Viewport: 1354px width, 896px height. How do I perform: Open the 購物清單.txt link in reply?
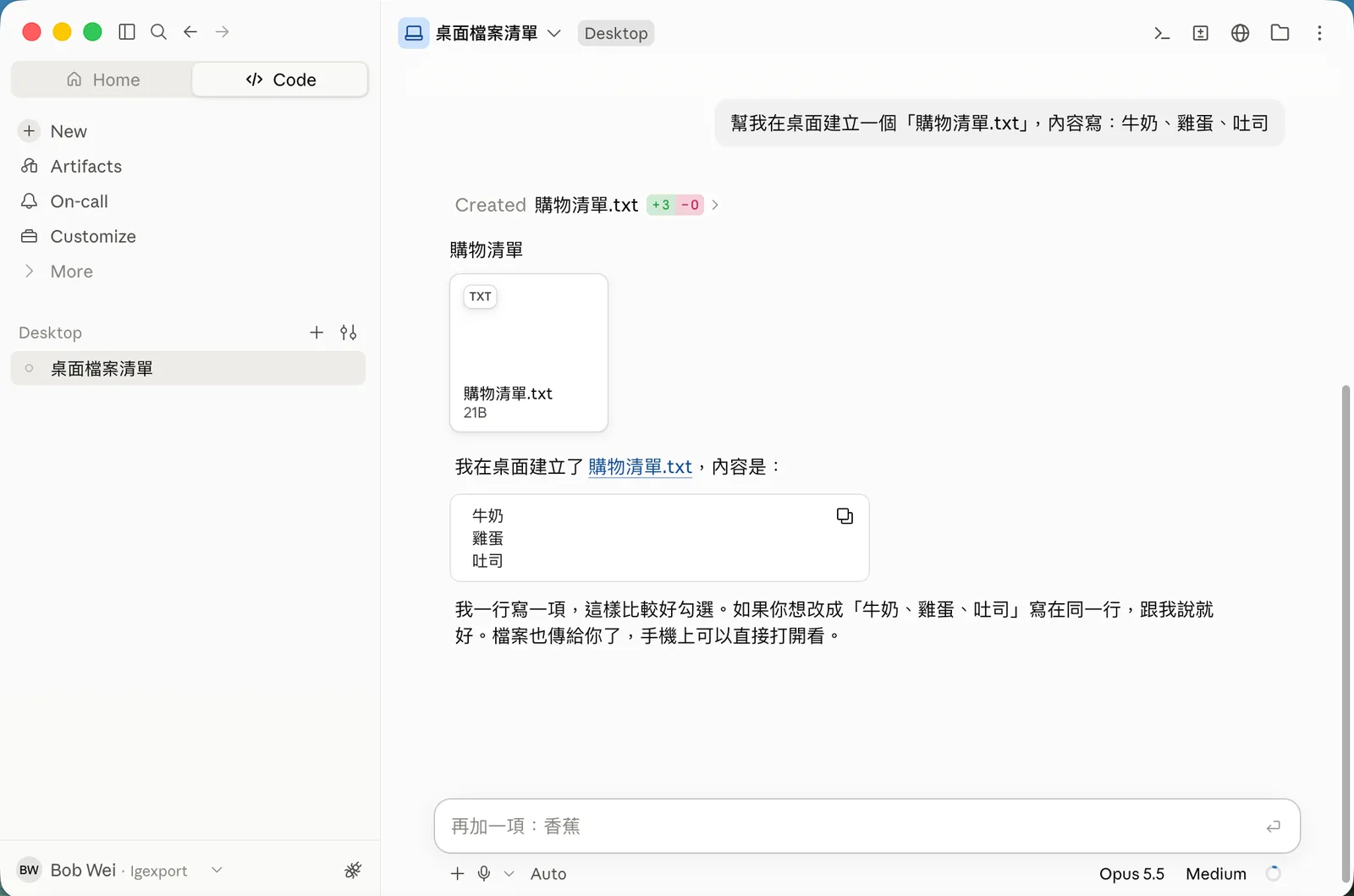point(640,467)
